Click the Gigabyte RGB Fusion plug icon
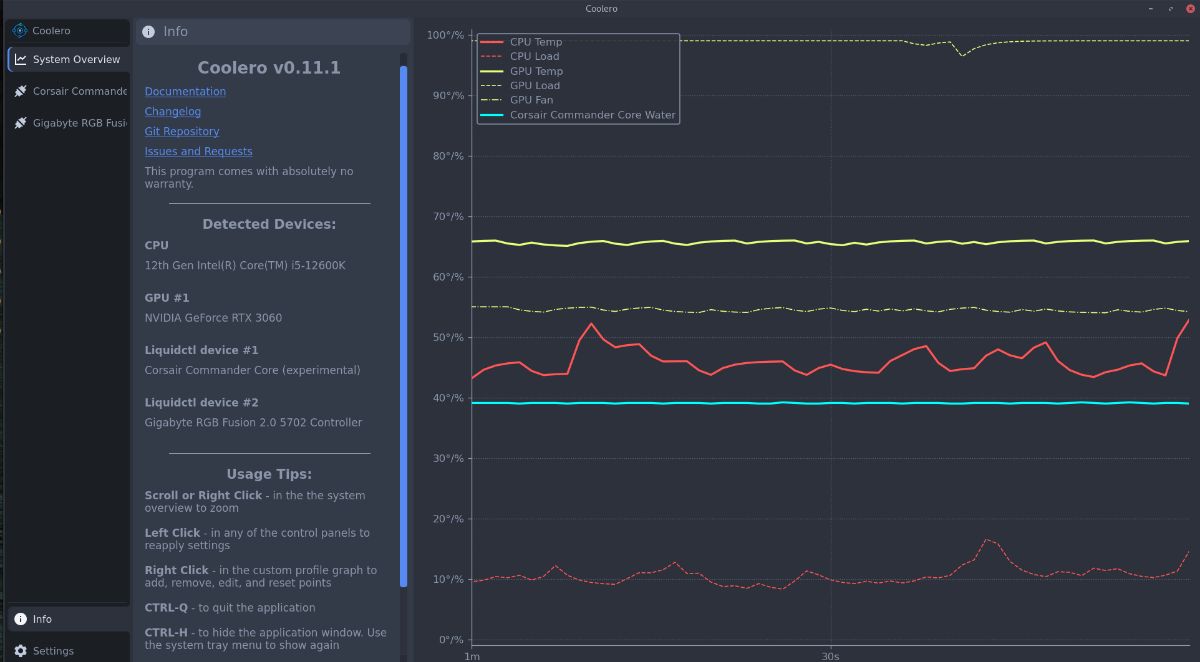Image resolution: width=1200 pixels, height=662 pixels. (21, 123)
